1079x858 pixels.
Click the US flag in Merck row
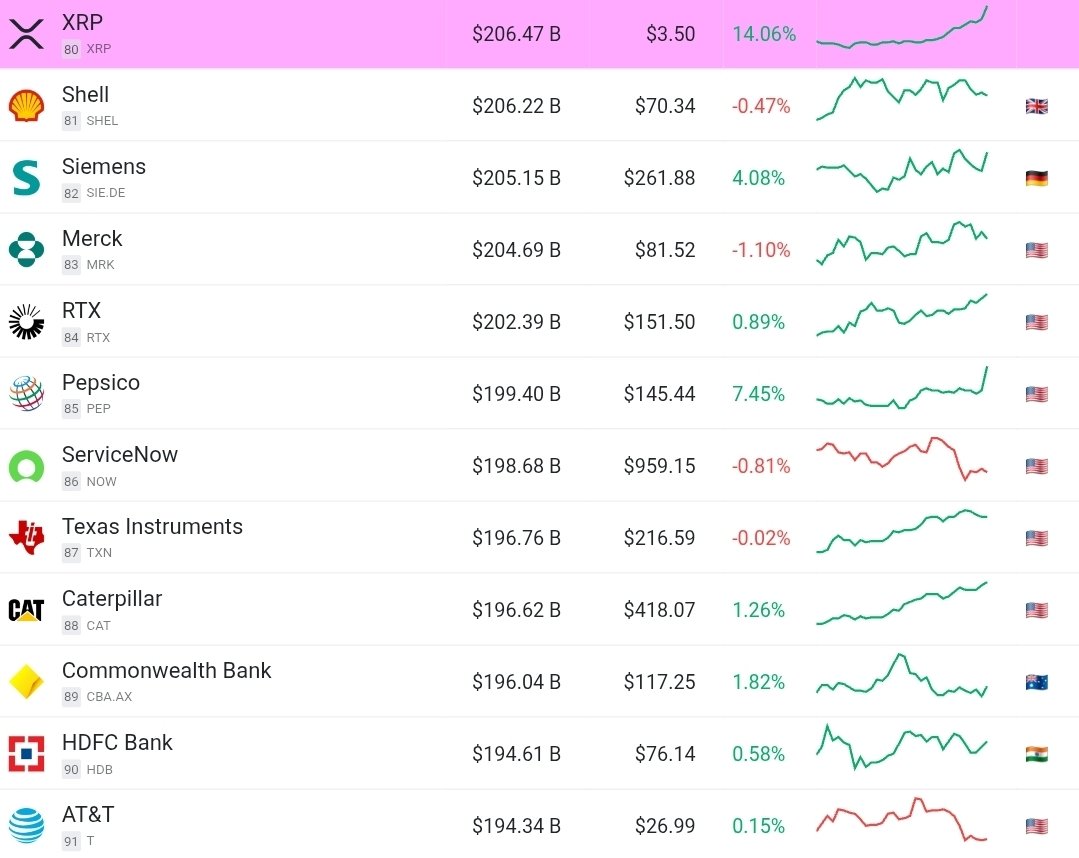[1036, 250]
